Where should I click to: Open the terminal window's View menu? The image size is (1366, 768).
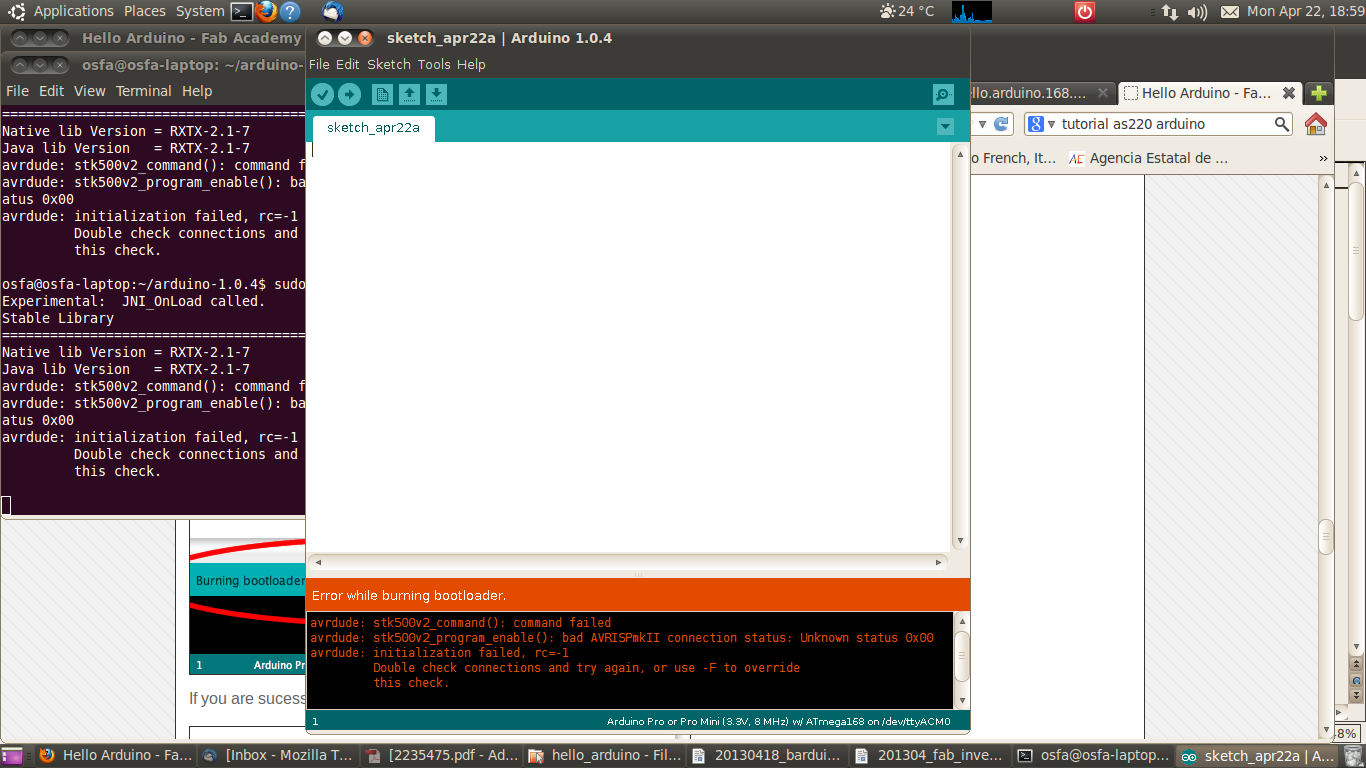(x=89, y=91)
